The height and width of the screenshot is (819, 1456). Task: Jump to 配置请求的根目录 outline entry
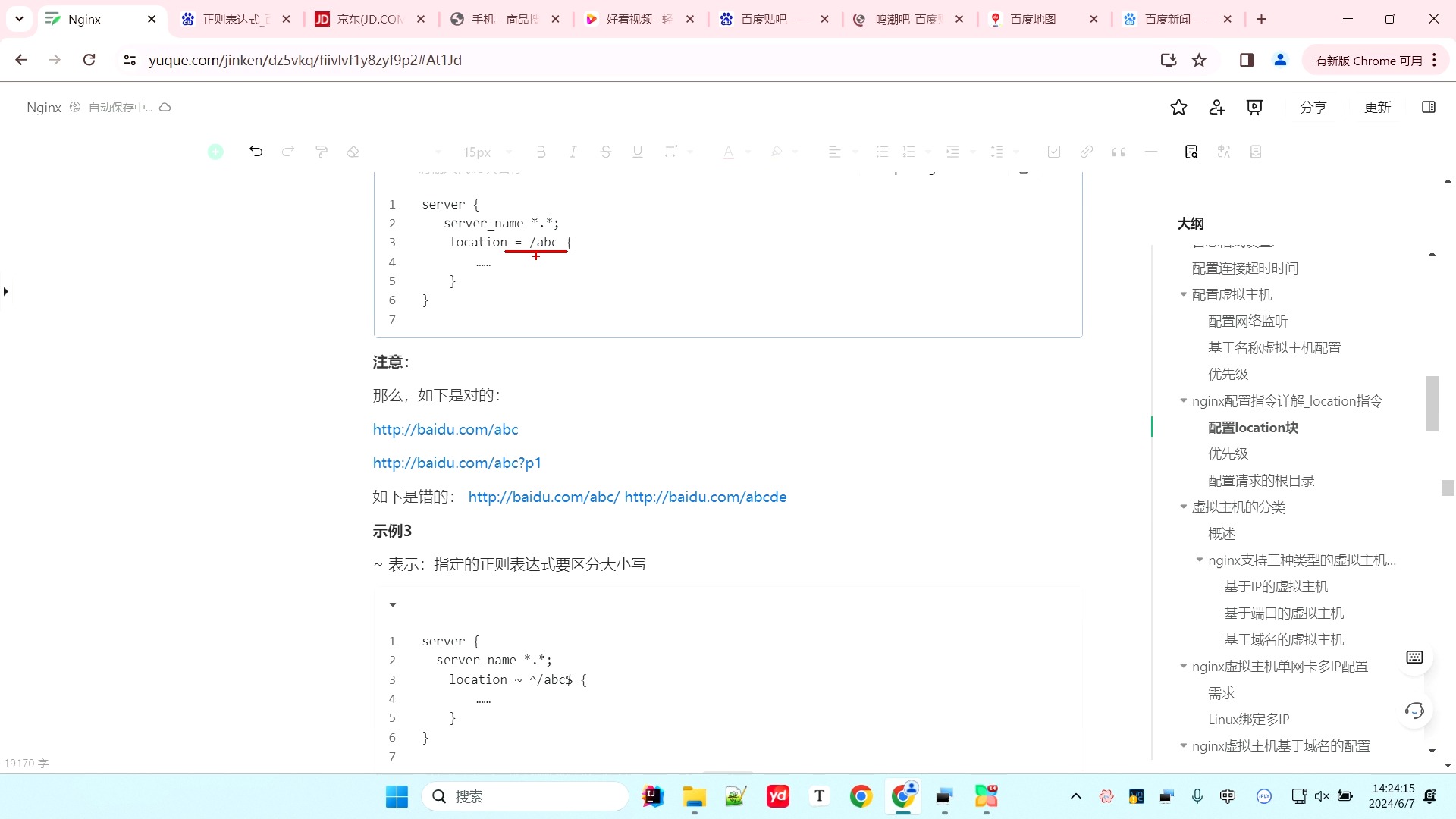coord(1261,481)
